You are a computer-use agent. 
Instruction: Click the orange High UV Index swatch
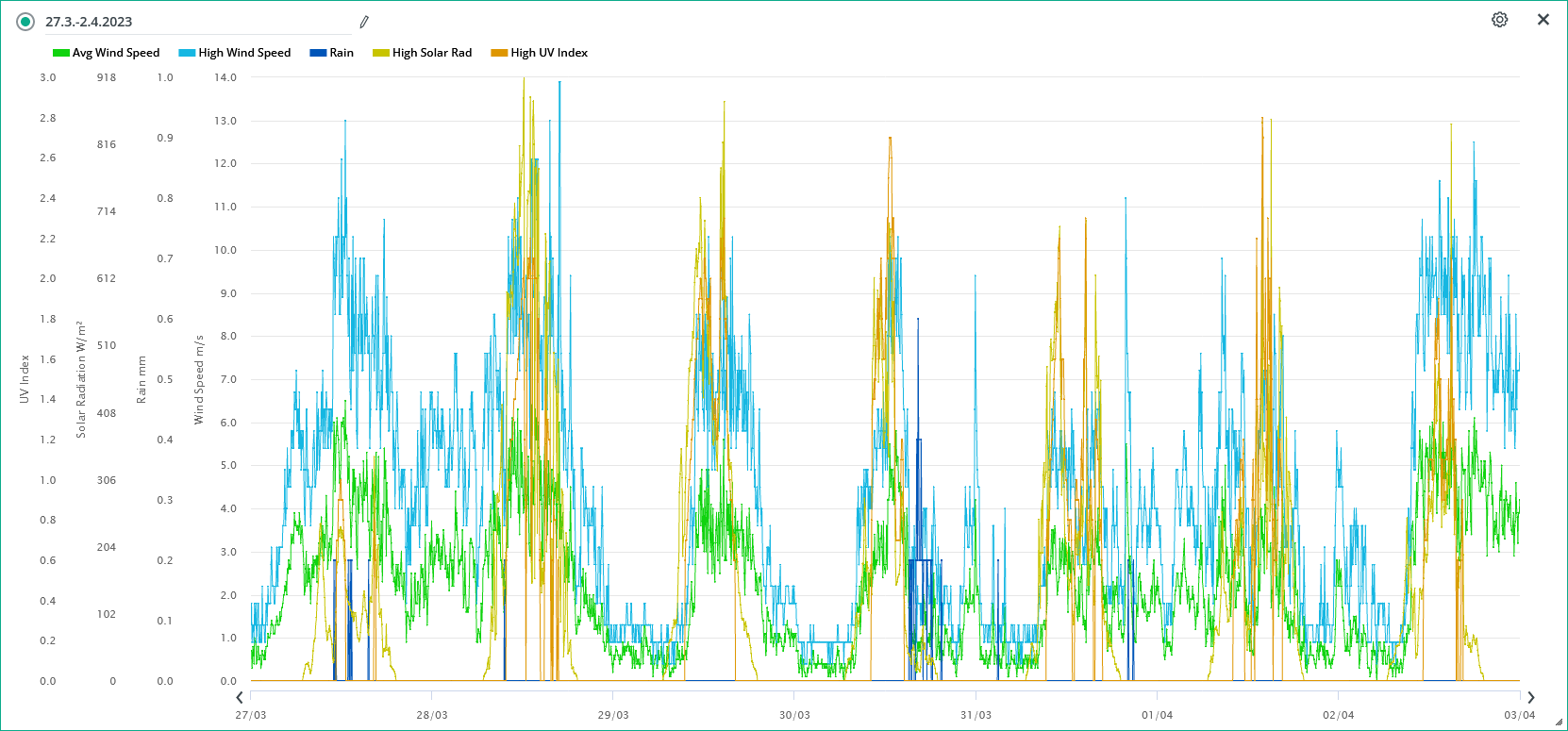499,53
